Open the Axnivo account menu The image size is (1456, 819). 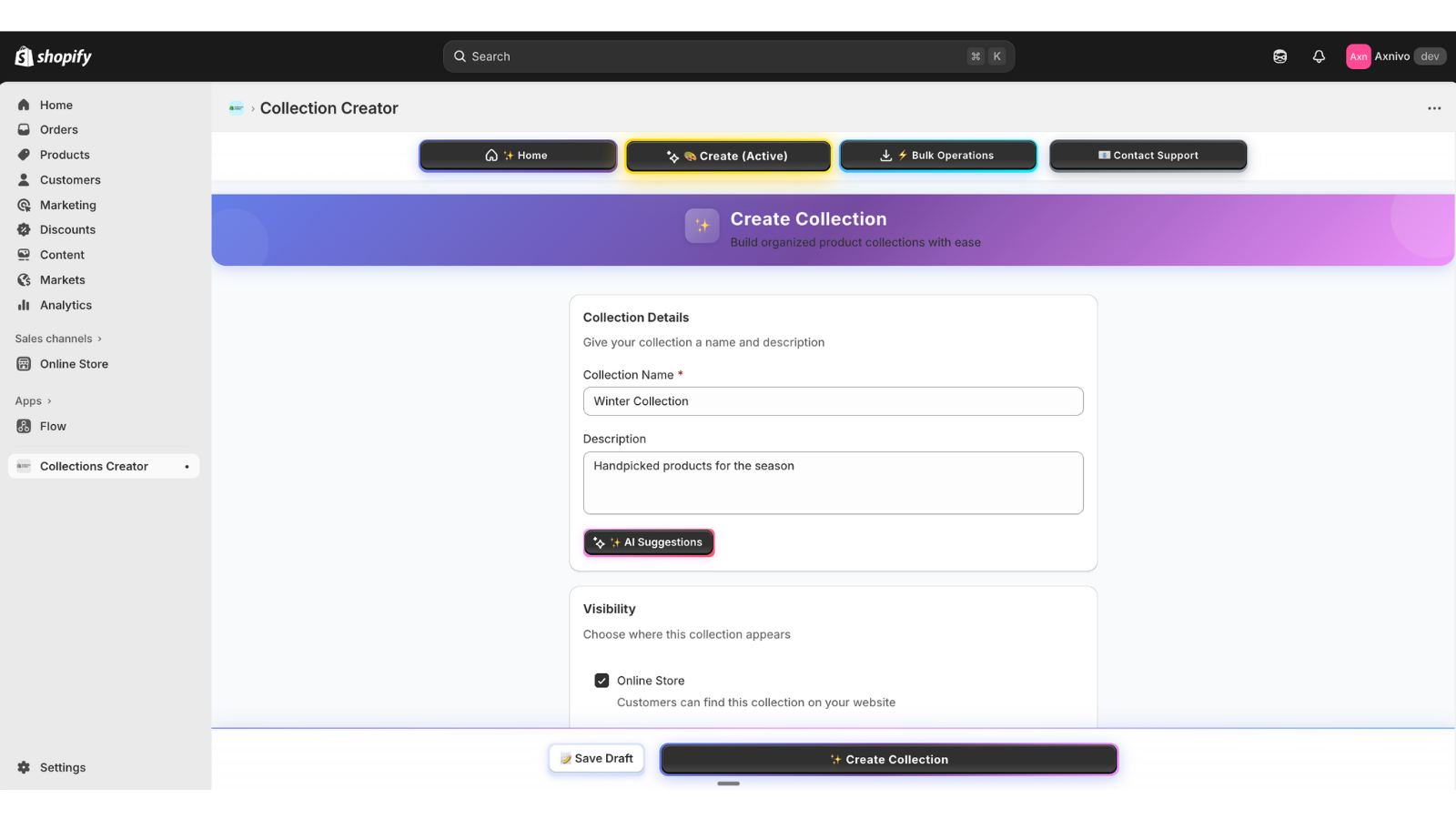click(x=1395, y=56)
